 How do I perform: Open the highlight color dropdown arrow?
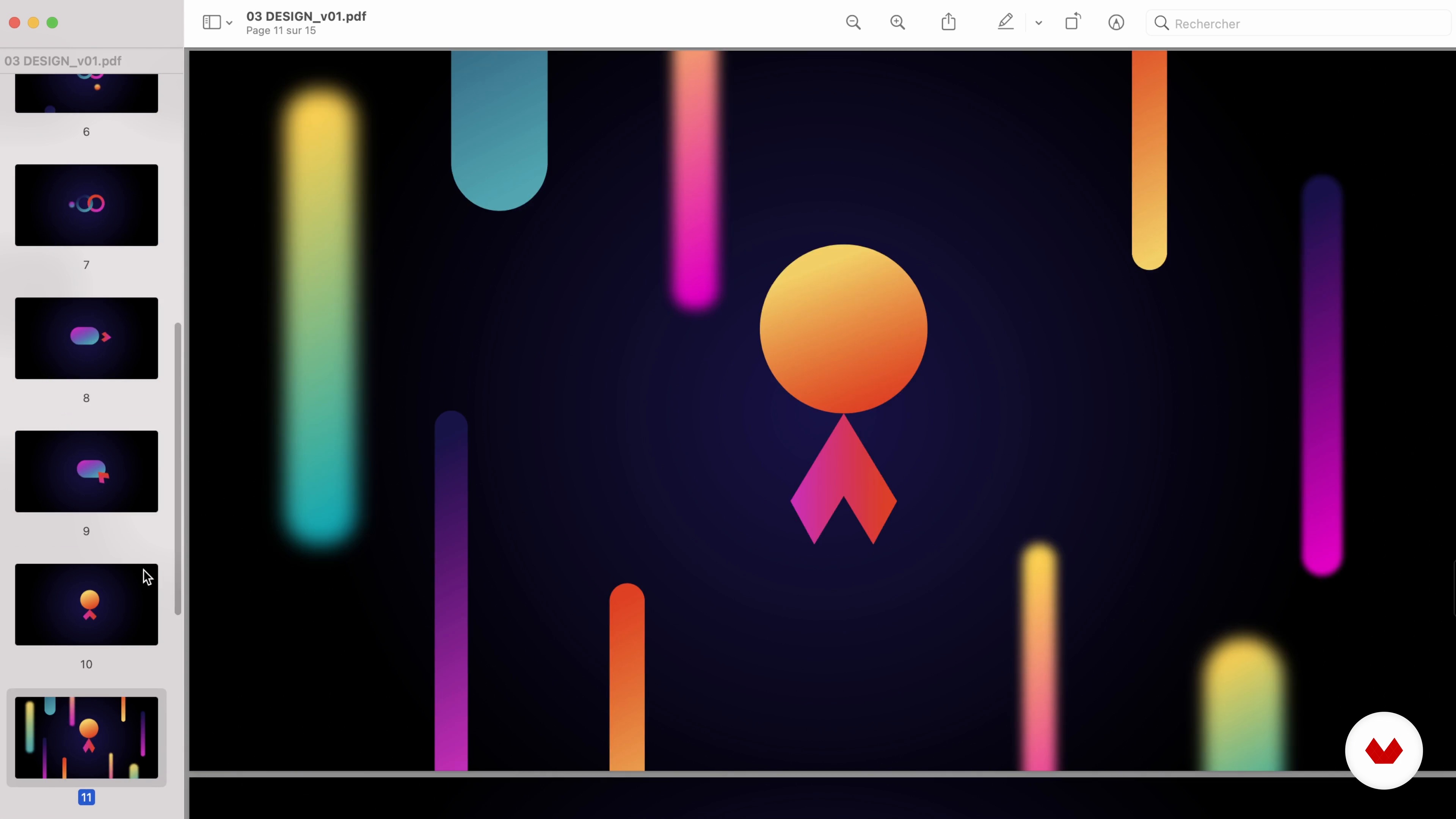[1038, 23]
